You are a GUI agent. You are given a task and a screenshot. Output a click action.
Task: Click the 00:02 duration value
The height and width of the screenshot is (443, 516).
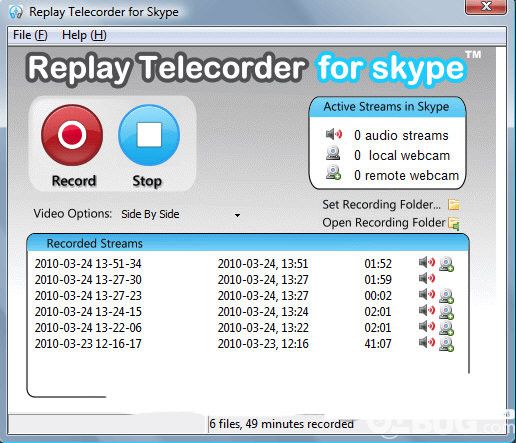(x=378, y=296)
